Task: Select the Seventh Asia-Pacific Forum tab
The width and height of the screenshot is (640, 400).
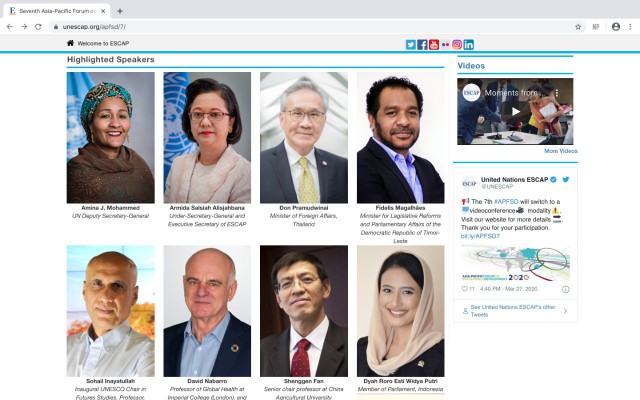Action: (x=55, y=10)
